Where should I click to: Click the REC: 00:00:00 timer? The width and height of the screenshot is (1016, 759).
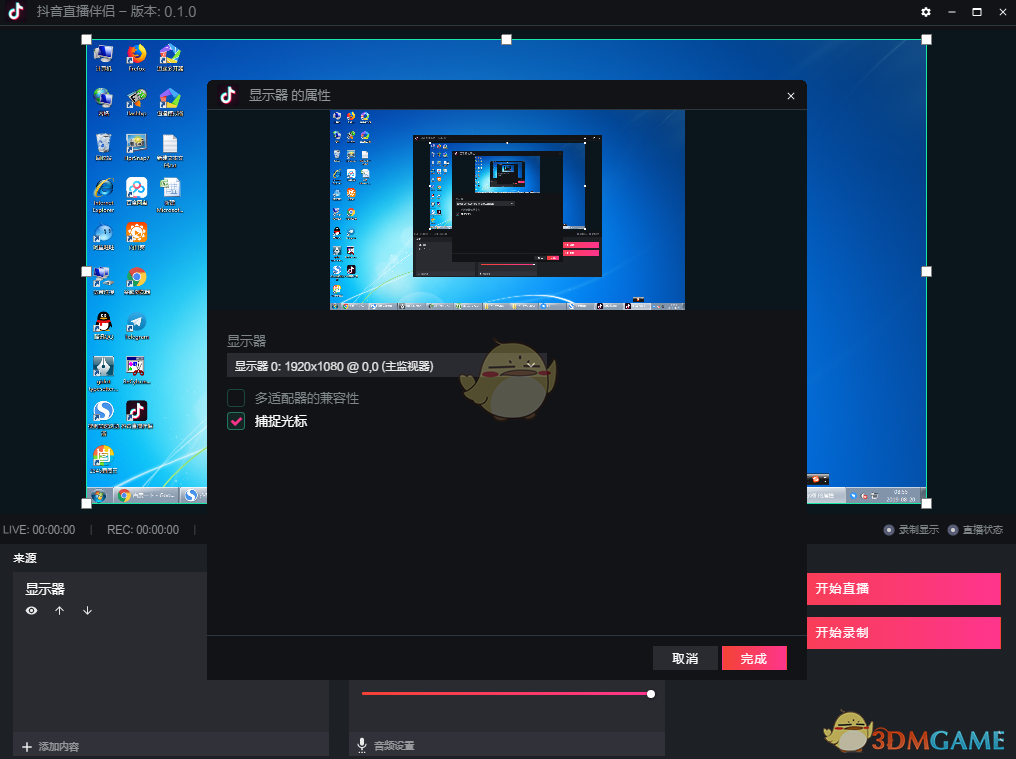coord(143,530)
